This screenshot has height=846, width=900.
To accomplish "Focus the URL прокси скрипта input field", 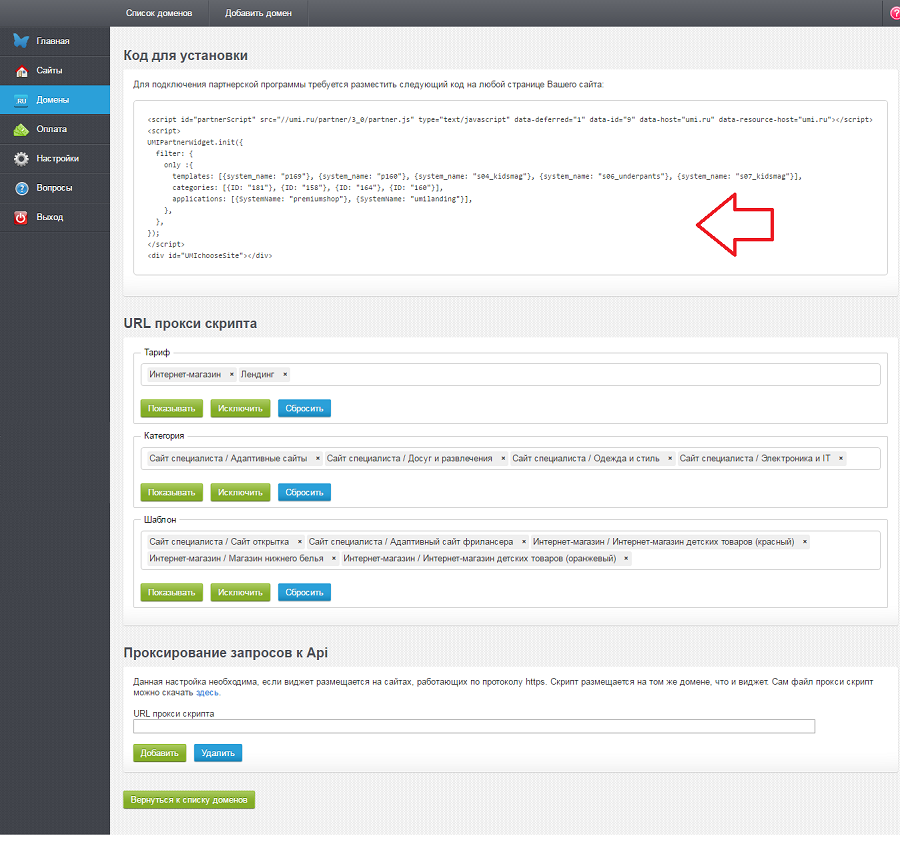I will (474, 726).
